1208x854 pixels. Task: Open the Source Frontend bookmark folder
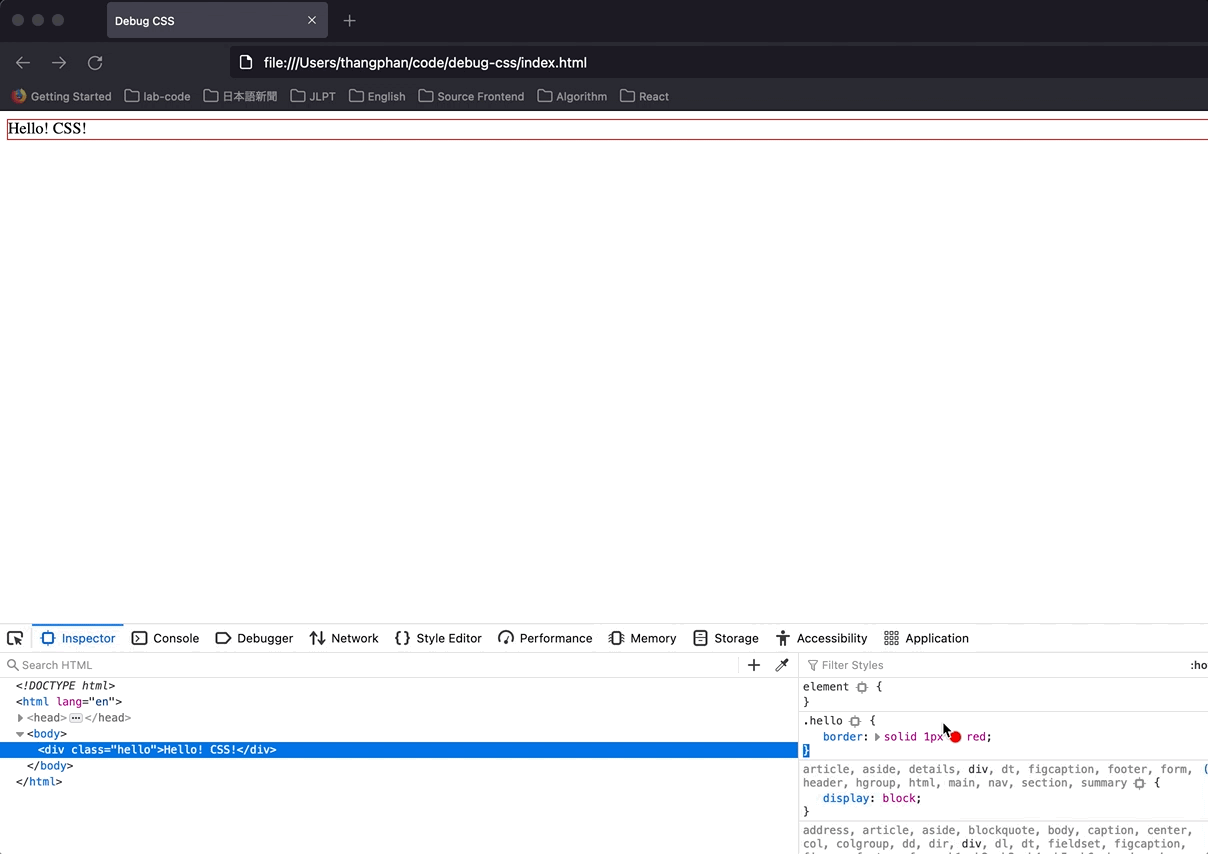coord(471,96)
